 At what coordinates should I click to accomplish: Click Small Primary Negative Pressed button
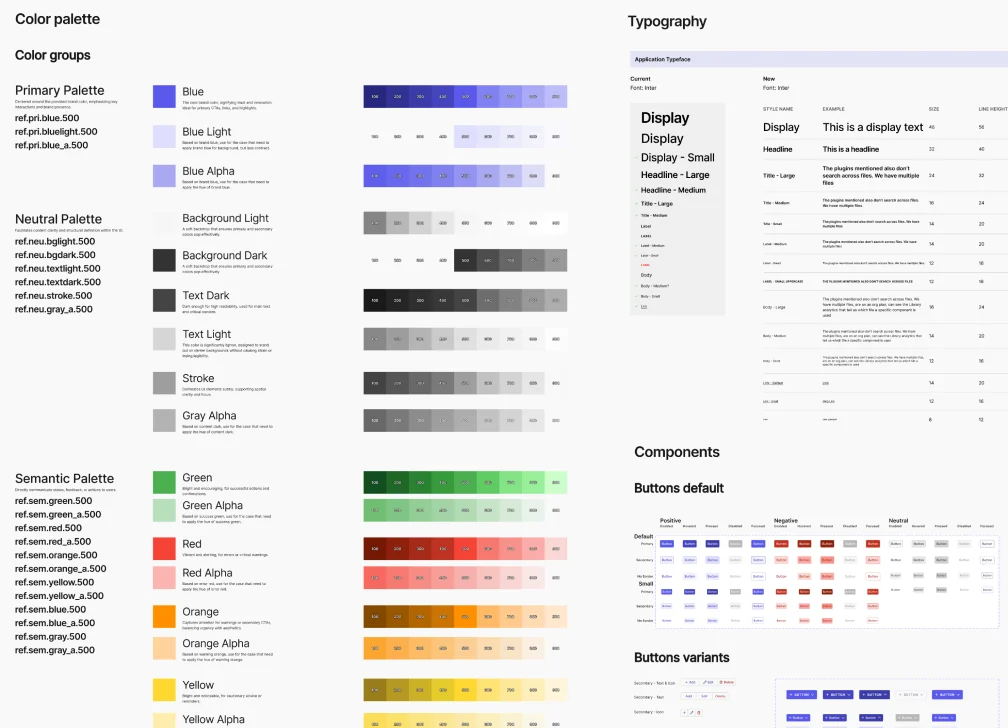(x=827, y=592)
